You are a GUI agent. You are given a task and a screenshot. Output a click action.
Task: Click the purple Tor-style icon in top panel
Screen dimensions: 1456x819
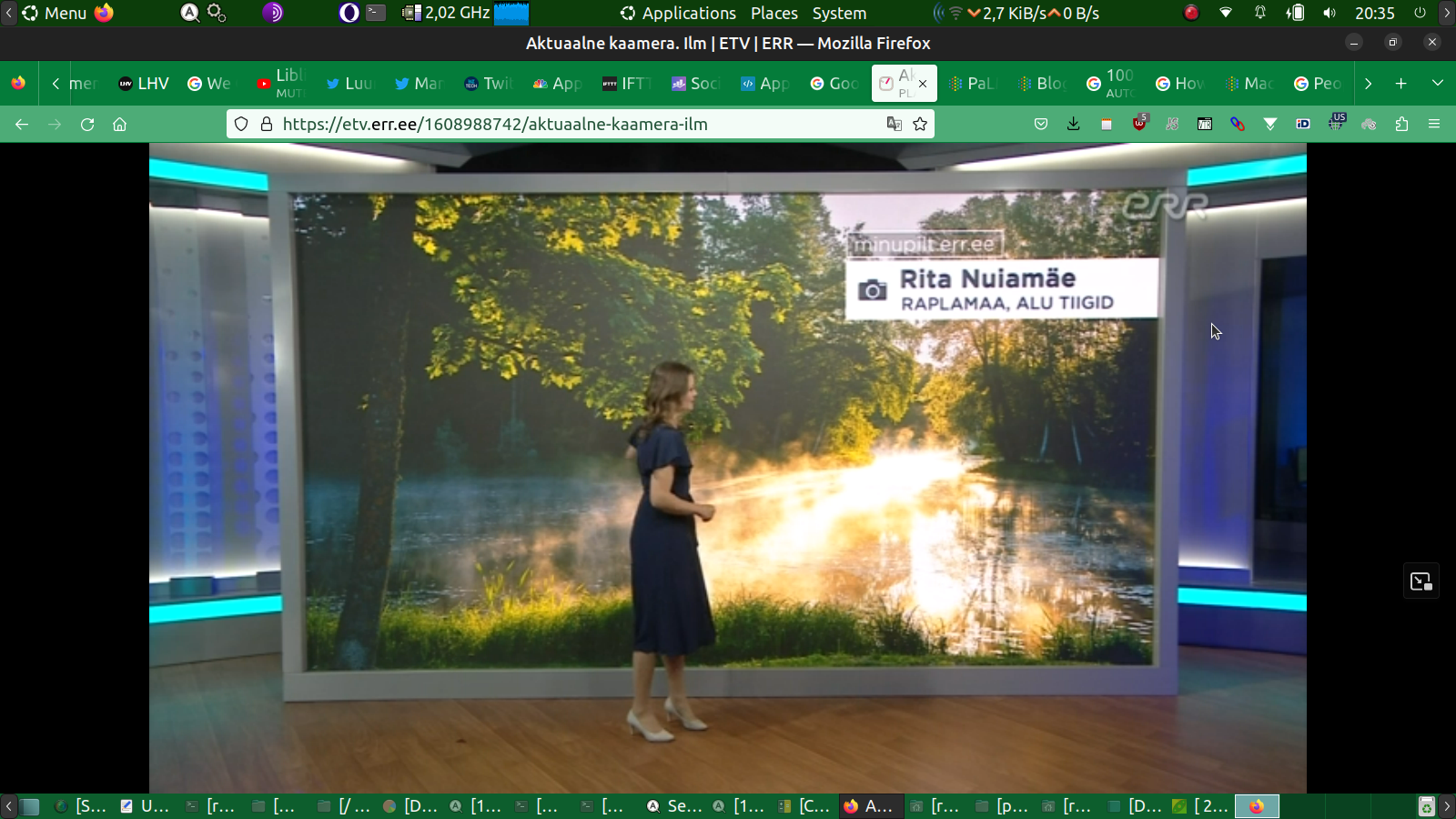(x=273, y=13)
